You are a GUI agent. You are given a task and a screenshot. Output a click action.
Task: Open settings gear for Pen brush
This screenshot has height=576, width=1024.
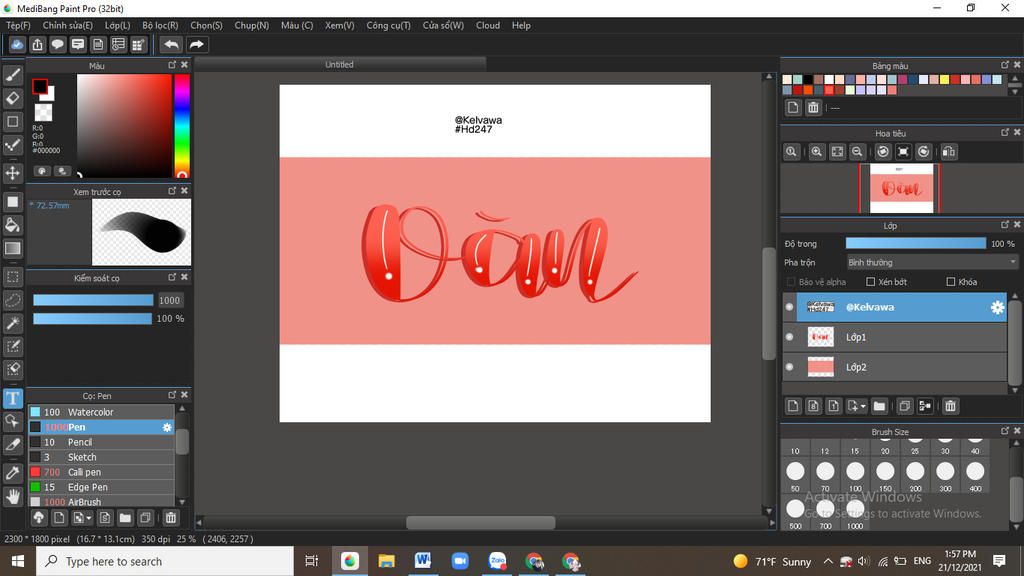[x=167, y=427]
